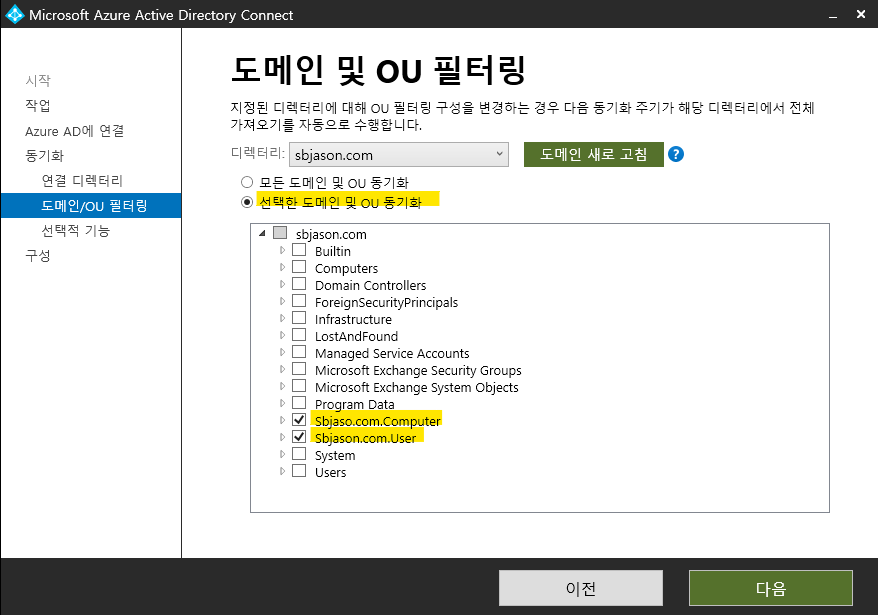Go to the 시작 step in sidebar
Screen dimensions: 878x615
coord(38,81)
